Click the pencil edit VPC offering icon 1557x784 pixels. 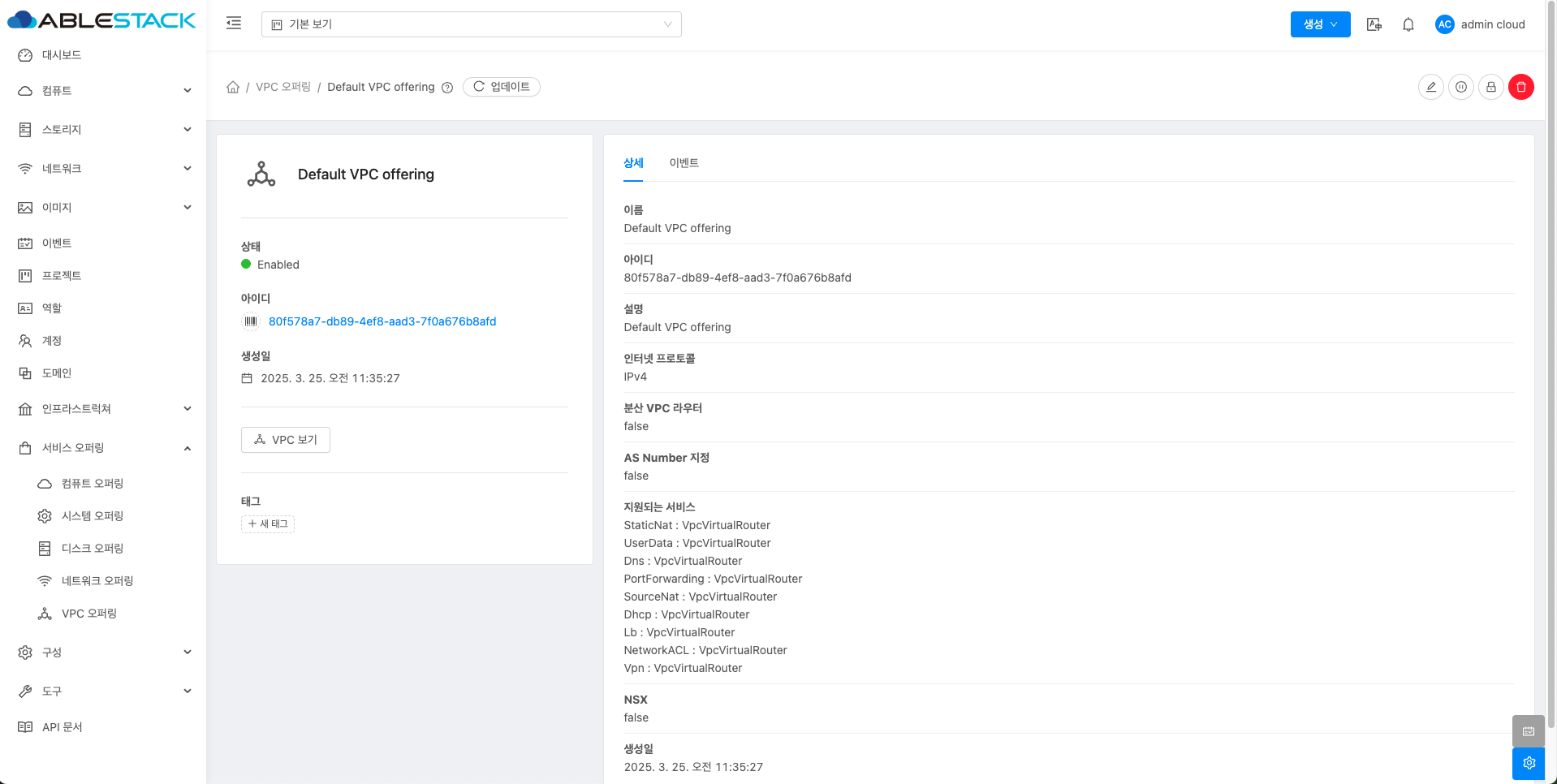pyautogui.click(x=1430, y=87)
